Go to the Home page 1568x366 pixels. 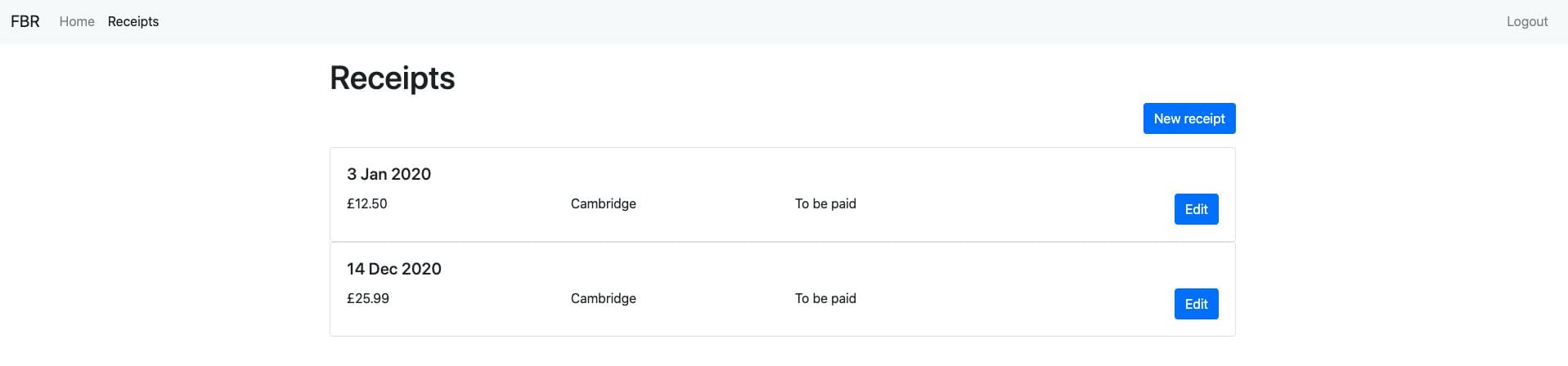pyautogui.click(x=77, y=21)
